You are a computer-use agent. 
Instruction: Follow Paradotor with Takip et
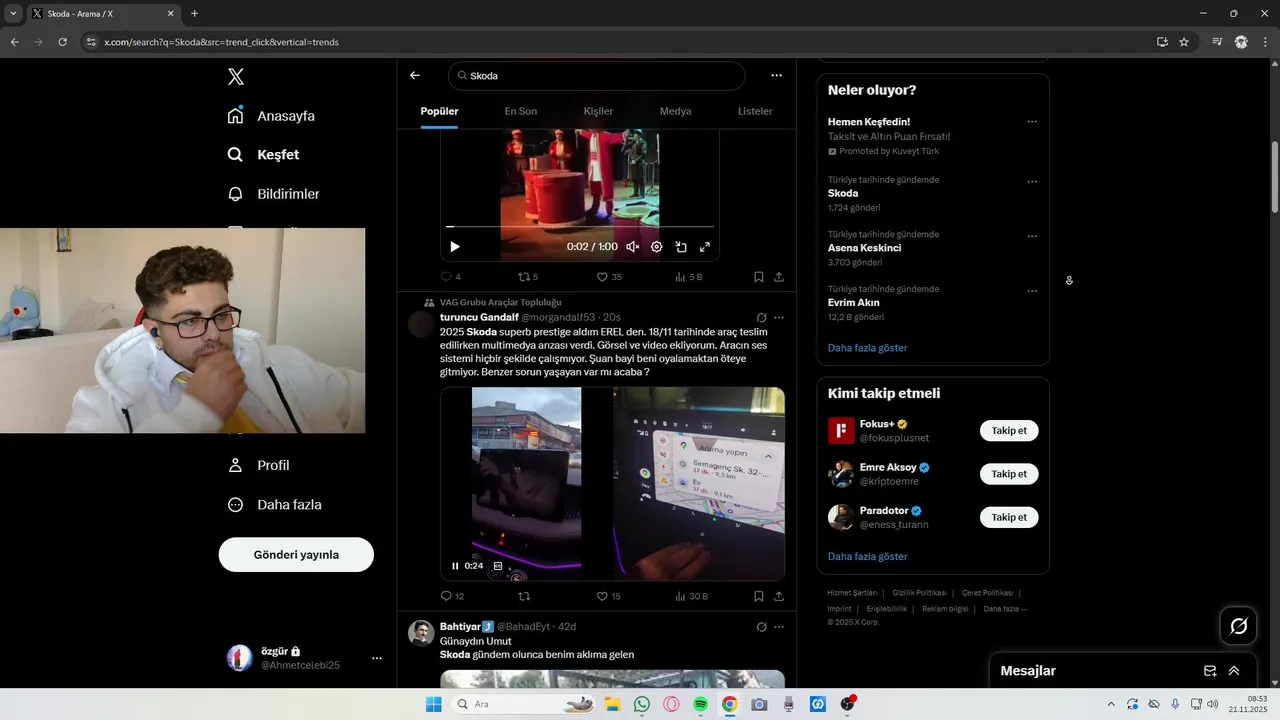[x=1009, y=517]
